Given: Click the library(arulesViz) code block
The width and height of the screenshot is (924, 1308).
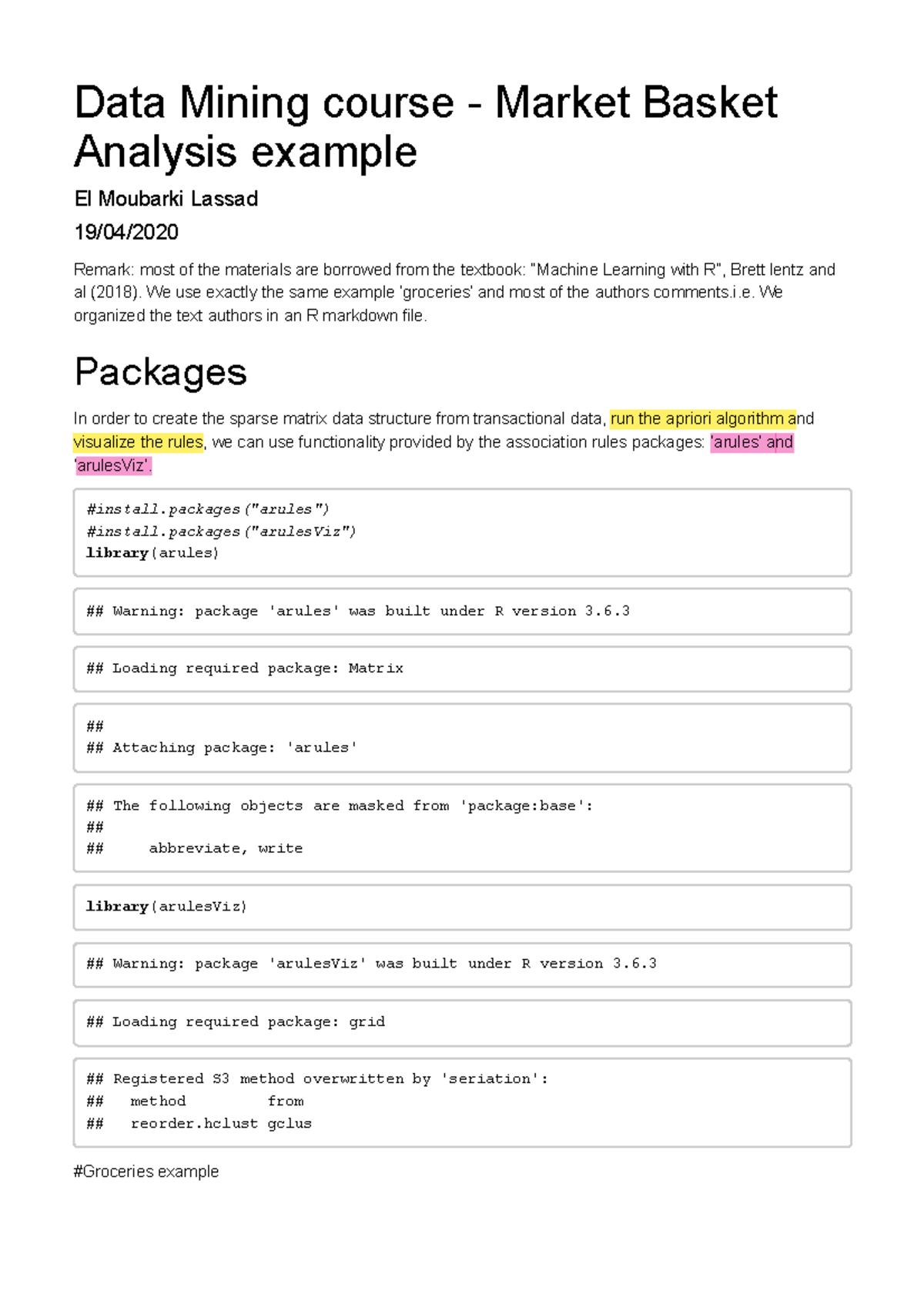Looking at the screenshot, I should click(462, 907).
